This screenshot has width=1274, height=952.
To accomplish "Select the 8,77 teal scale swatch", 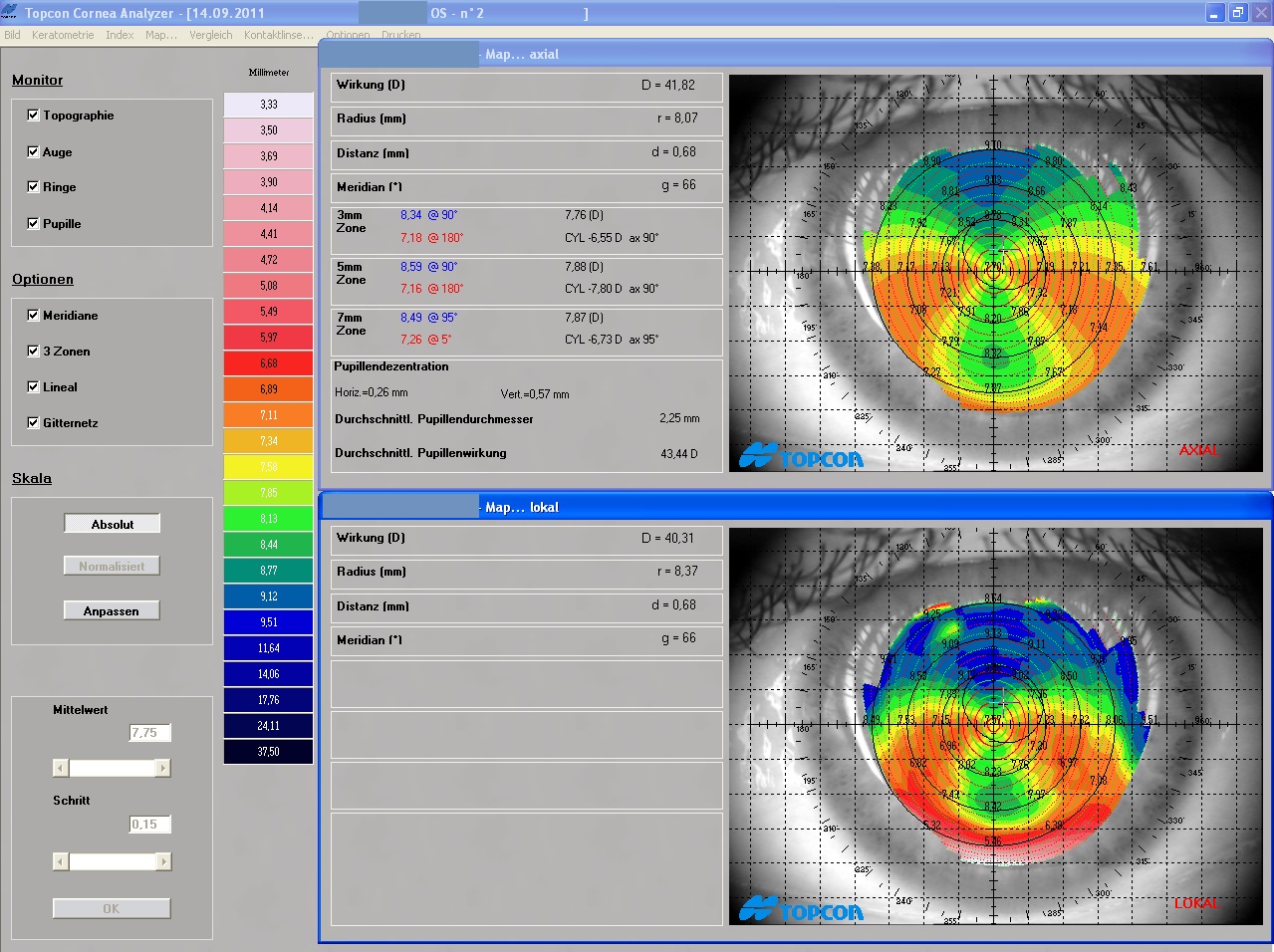I will point(269,571).
